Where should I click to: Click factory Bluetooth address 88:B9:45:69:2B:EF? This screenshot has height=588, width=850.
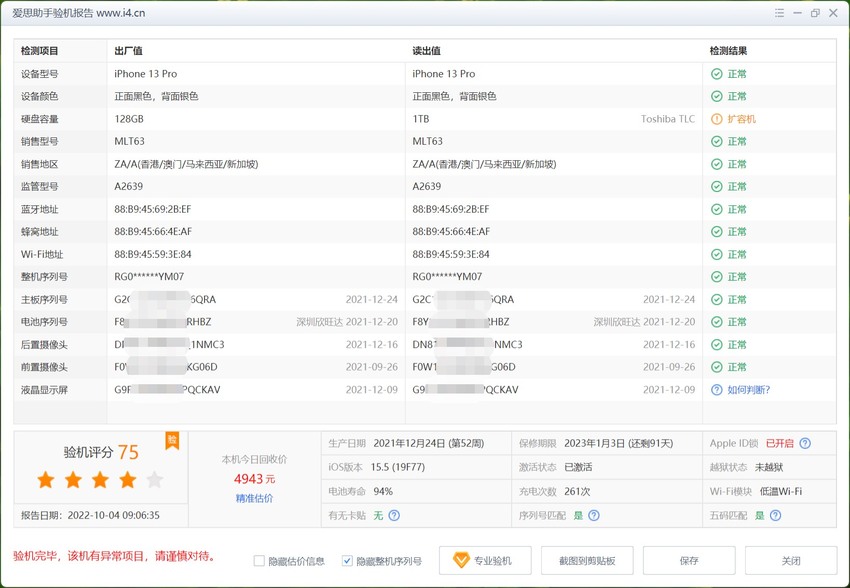point(153,209)
